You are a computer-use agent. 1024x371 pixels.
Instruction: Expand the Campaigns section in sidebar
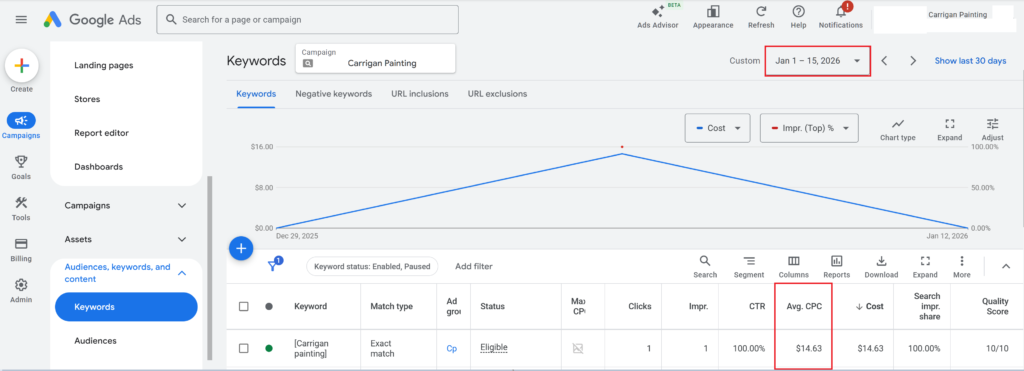(x=126, y=205)
